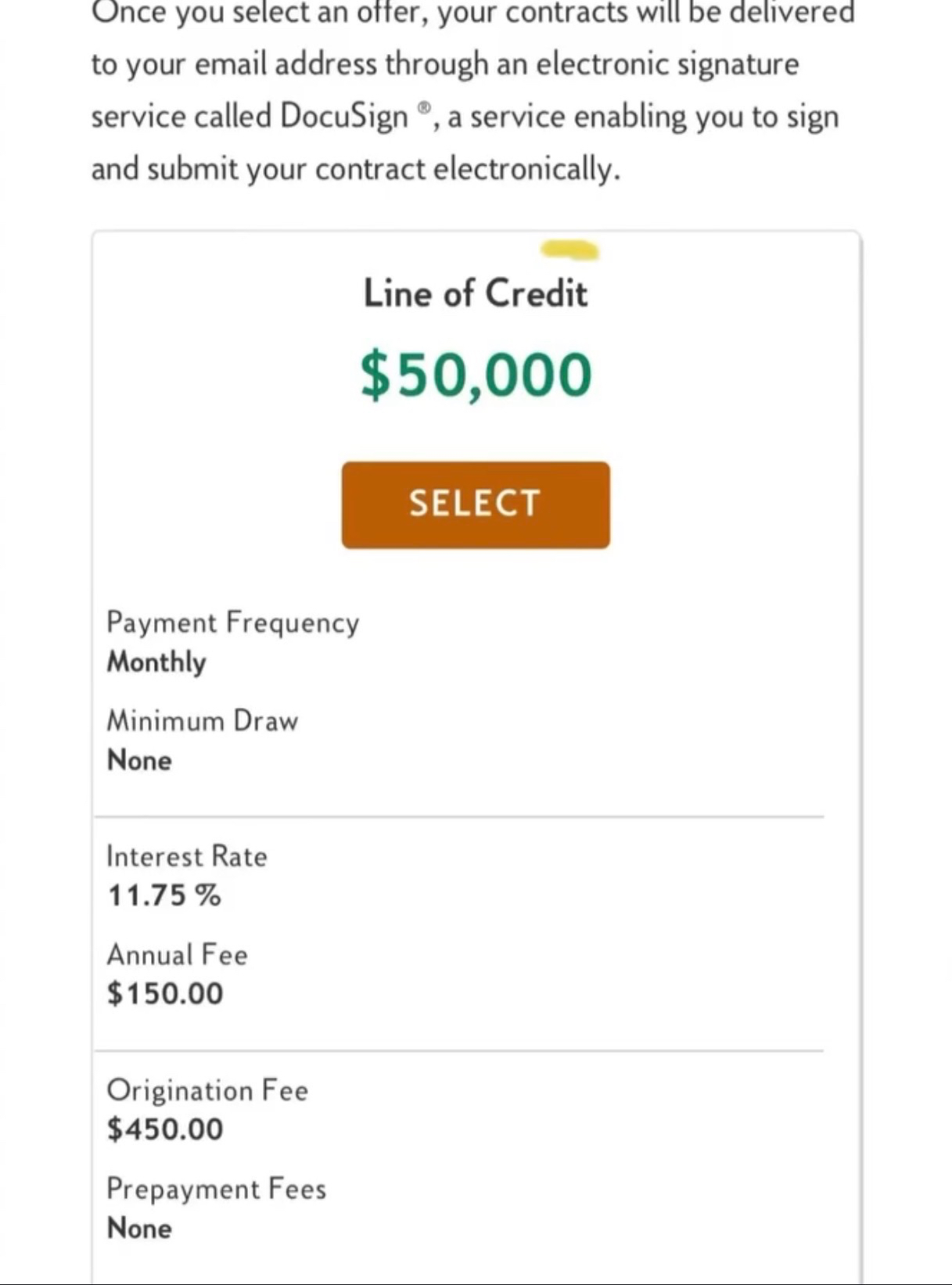The width and height of the screenshot is (952, 1285).
Task: Click the Line of Credit heading
Action: coord(475,294)
